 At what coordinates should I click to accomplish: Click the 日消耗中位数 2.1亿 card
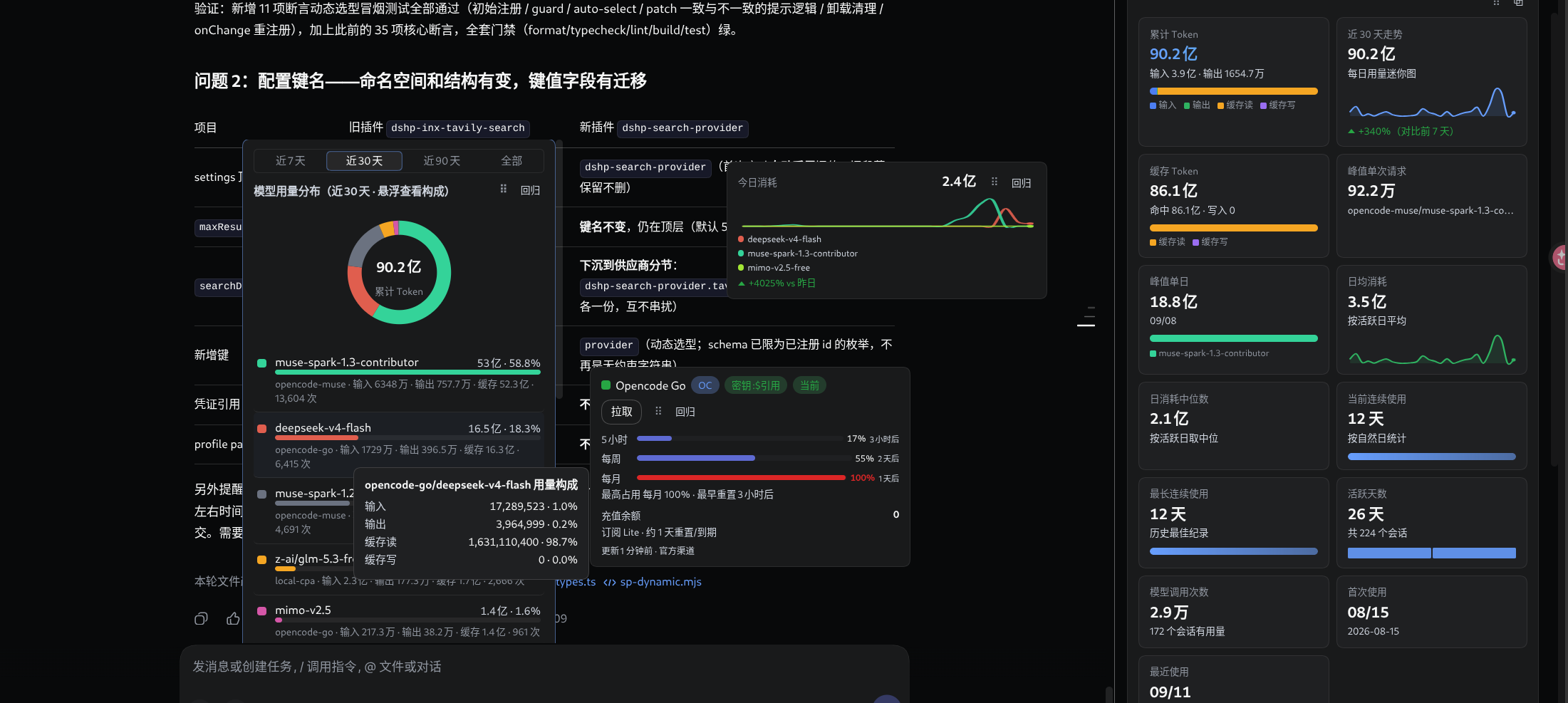pos(1233,425)
